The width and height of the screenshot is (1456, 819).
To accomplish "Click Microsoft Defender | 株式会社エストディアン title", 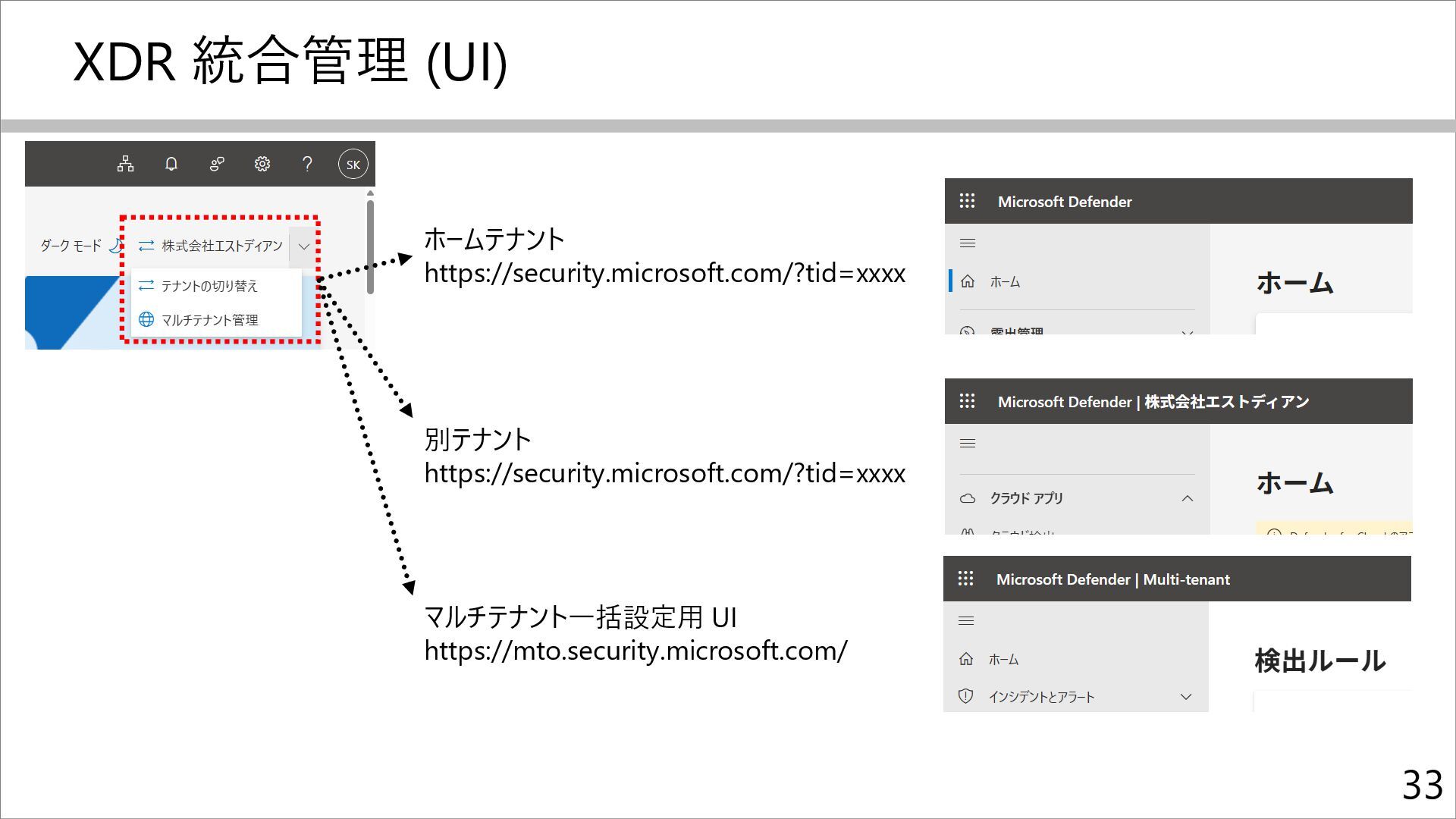I will pos(1153,402).
